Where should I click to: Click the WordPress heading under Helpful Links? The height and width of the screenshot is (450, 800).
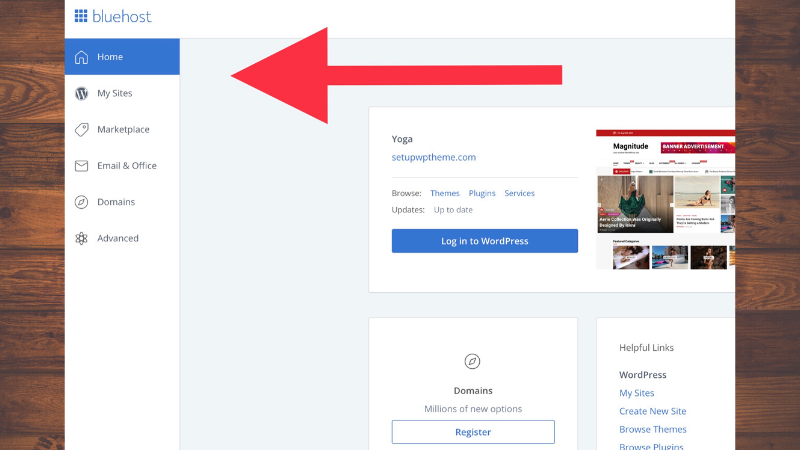pyautogui.click(x=642, y=374)
